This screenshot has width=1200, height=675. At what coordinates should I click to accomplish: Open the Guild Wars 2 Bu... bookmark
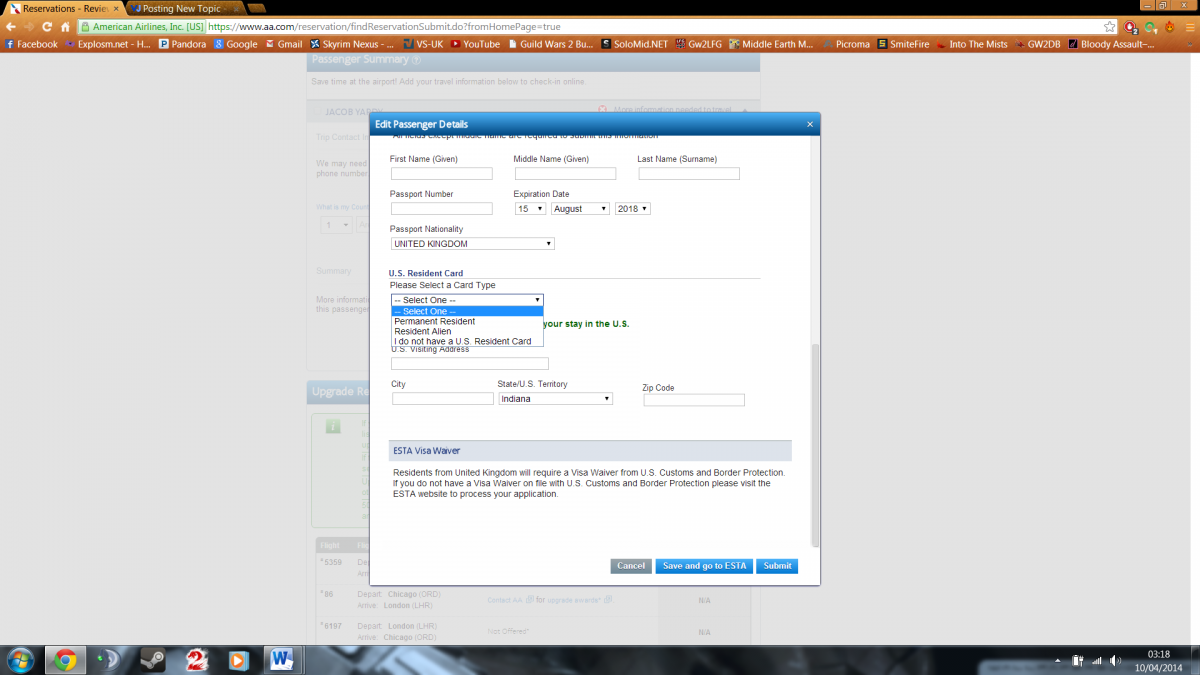(x=550, y=44)
